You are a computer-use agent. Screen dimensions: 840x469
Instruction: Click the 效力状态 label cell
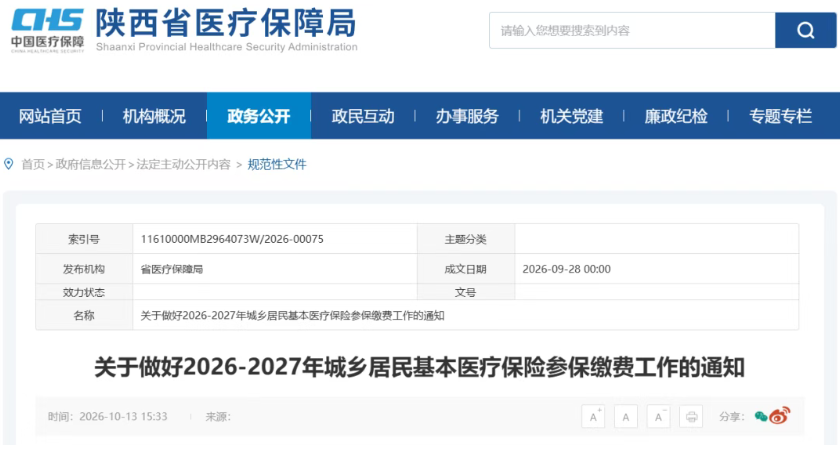coord(84,292)
